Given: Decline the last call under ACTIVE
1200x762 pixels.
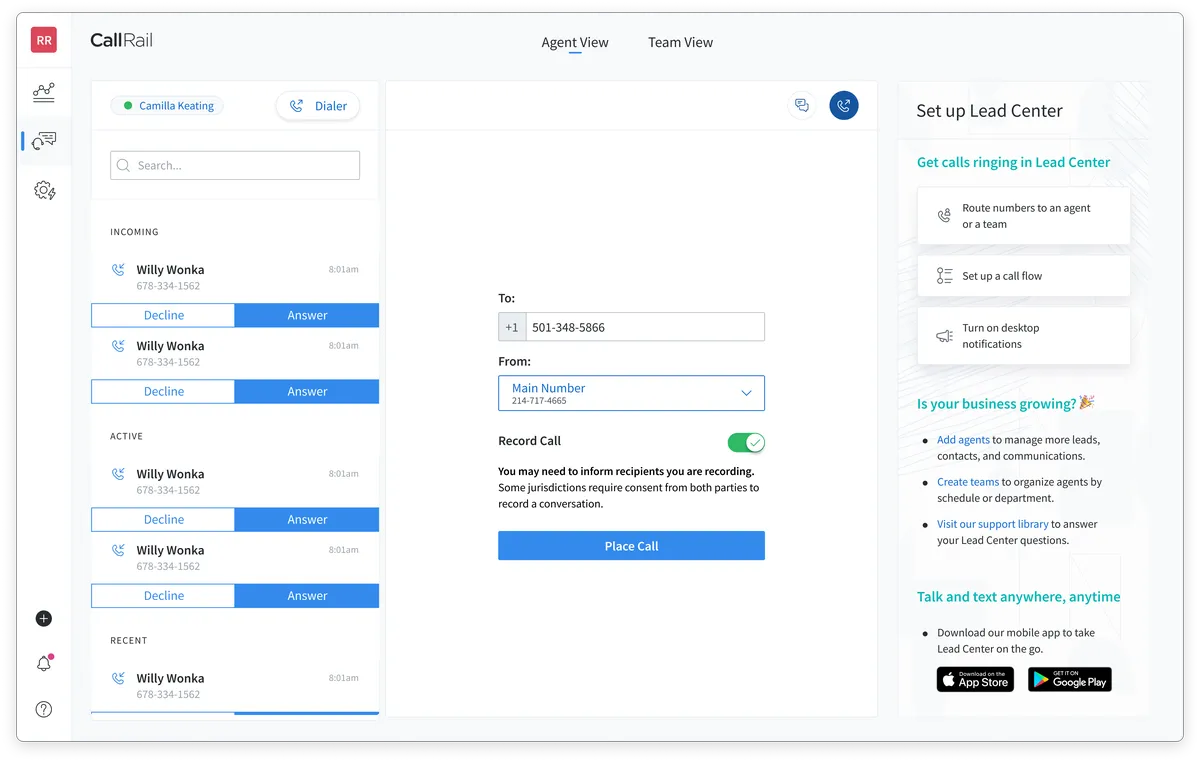Looking at the screenshot, I should [163, 595].
